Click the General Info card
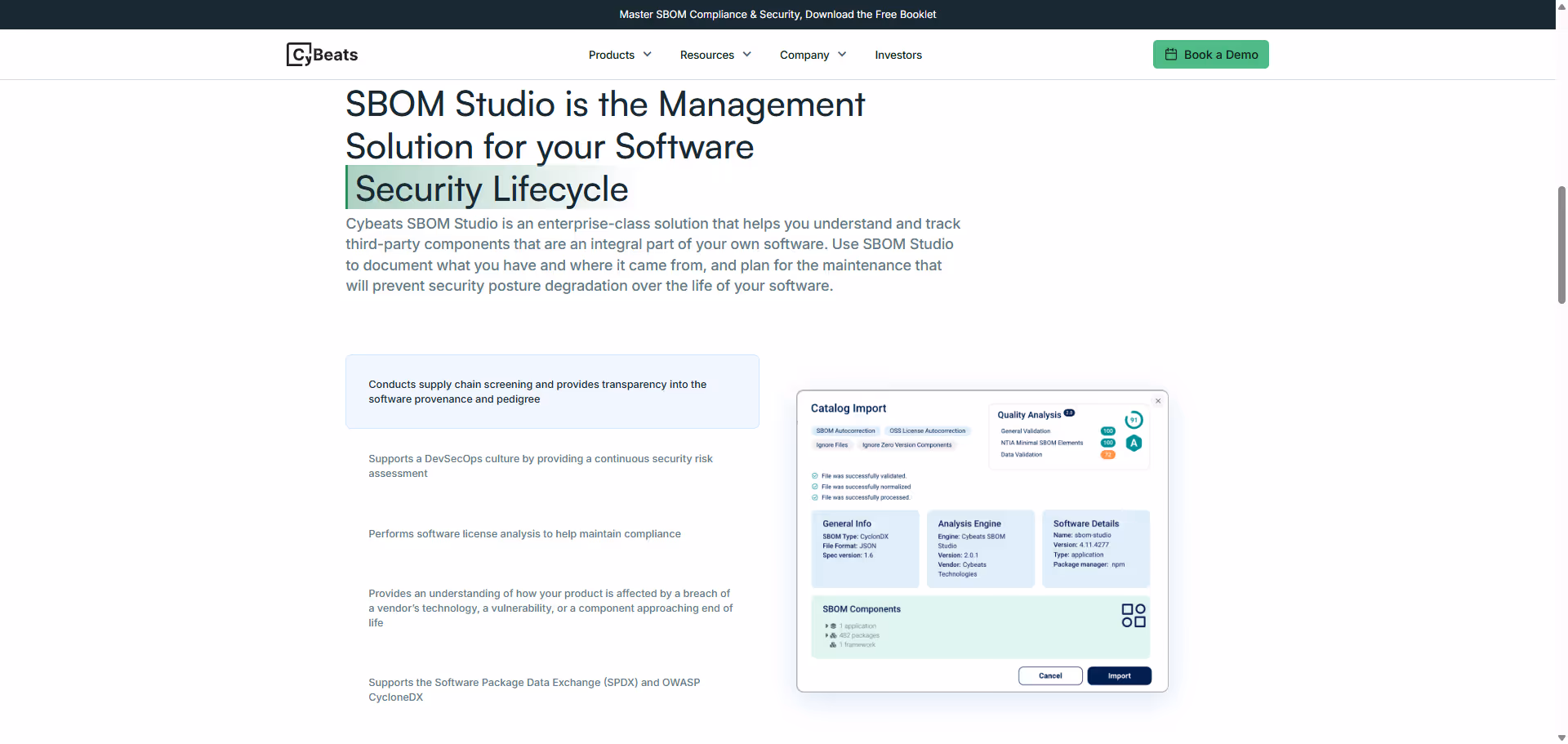The width and height of the screenshot is (1568, 744). [x=865, y=549]
